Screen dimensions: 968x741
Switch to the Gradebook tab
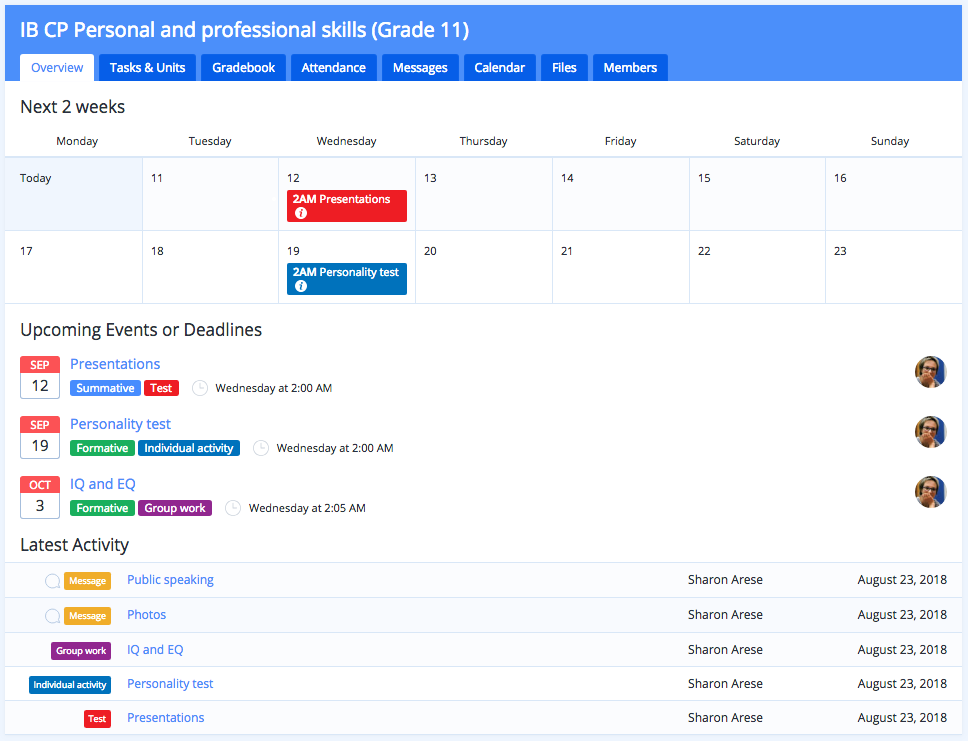tap(243, 67)
